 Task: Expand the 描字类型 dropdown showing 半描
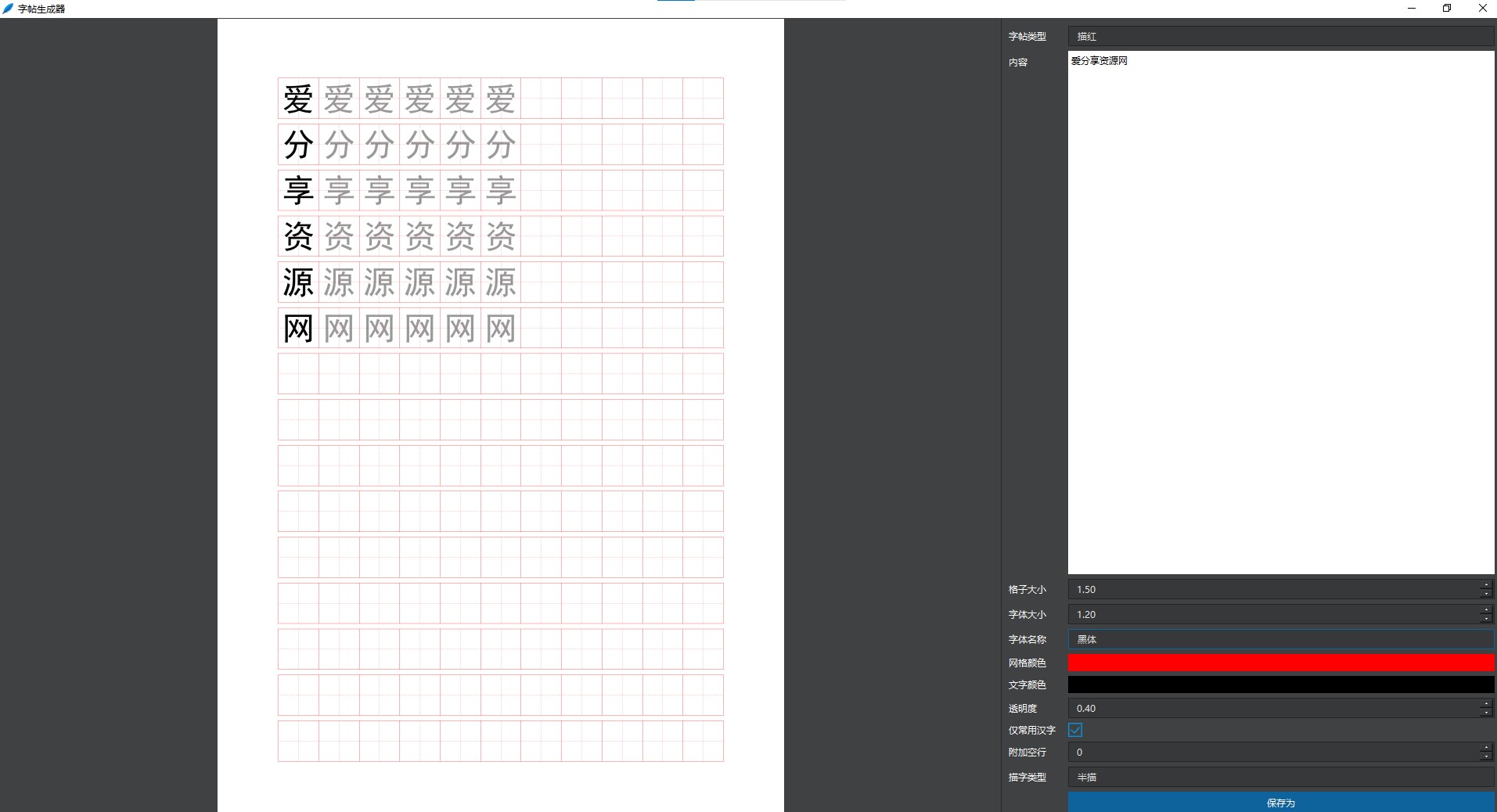[1280, 777]
